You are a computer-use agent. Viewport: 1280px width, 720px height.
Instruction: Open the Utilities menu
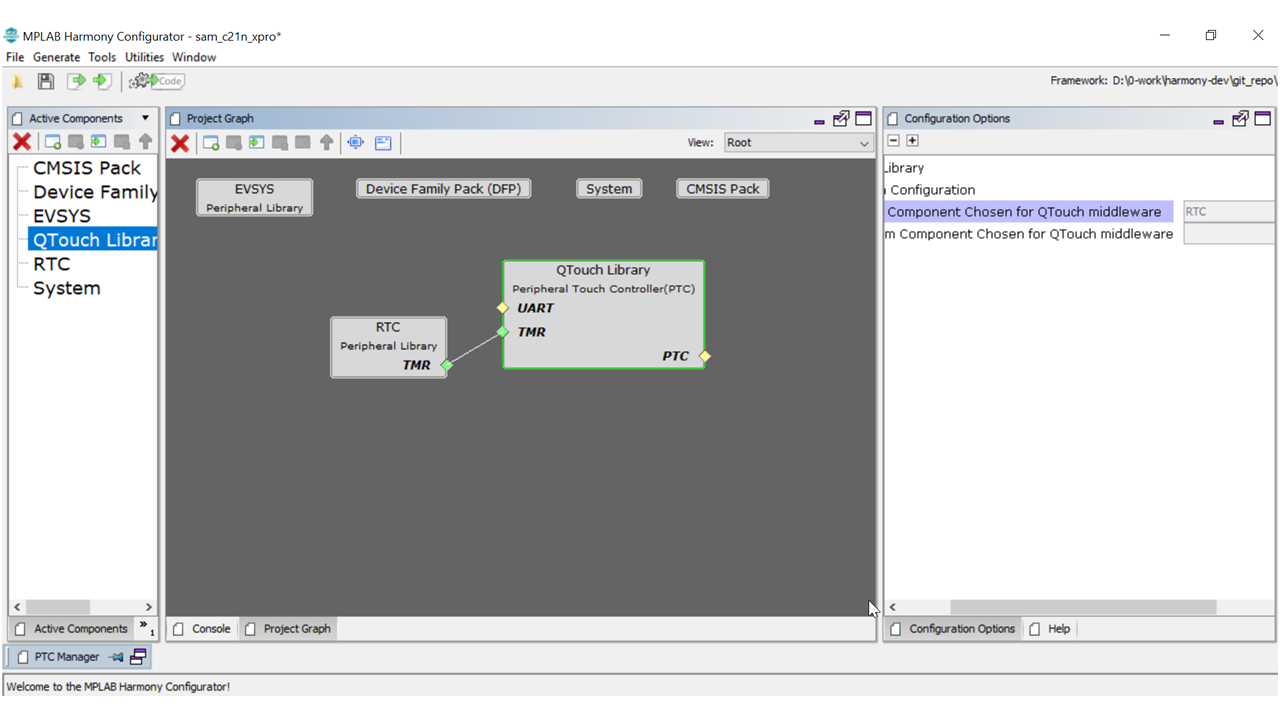[x=144, y=57]
